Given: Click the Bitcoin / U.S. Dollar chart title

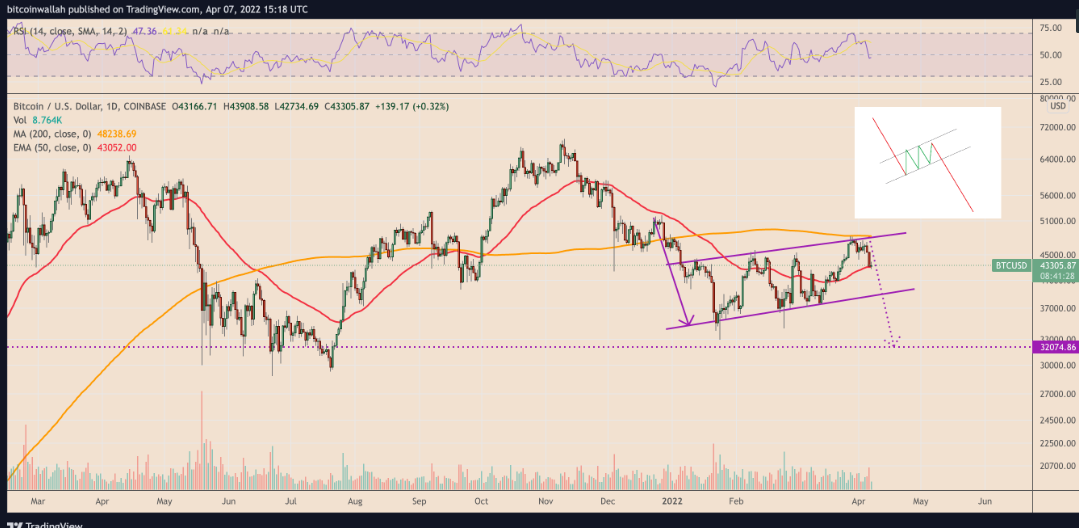Looking at the screenshot, I should (56, 107).
